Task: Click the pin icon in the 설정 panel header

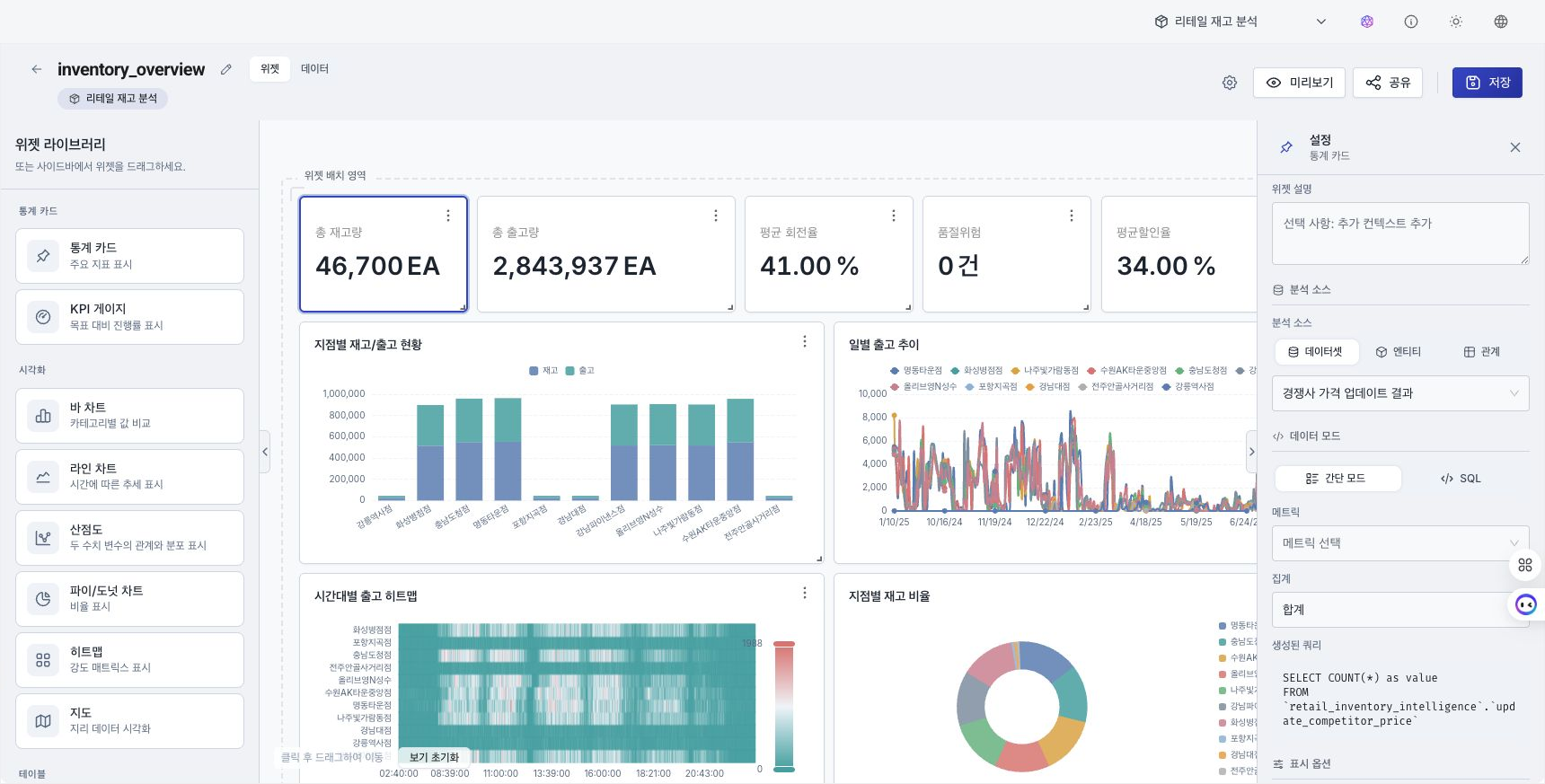Action: click(1286, 147)
